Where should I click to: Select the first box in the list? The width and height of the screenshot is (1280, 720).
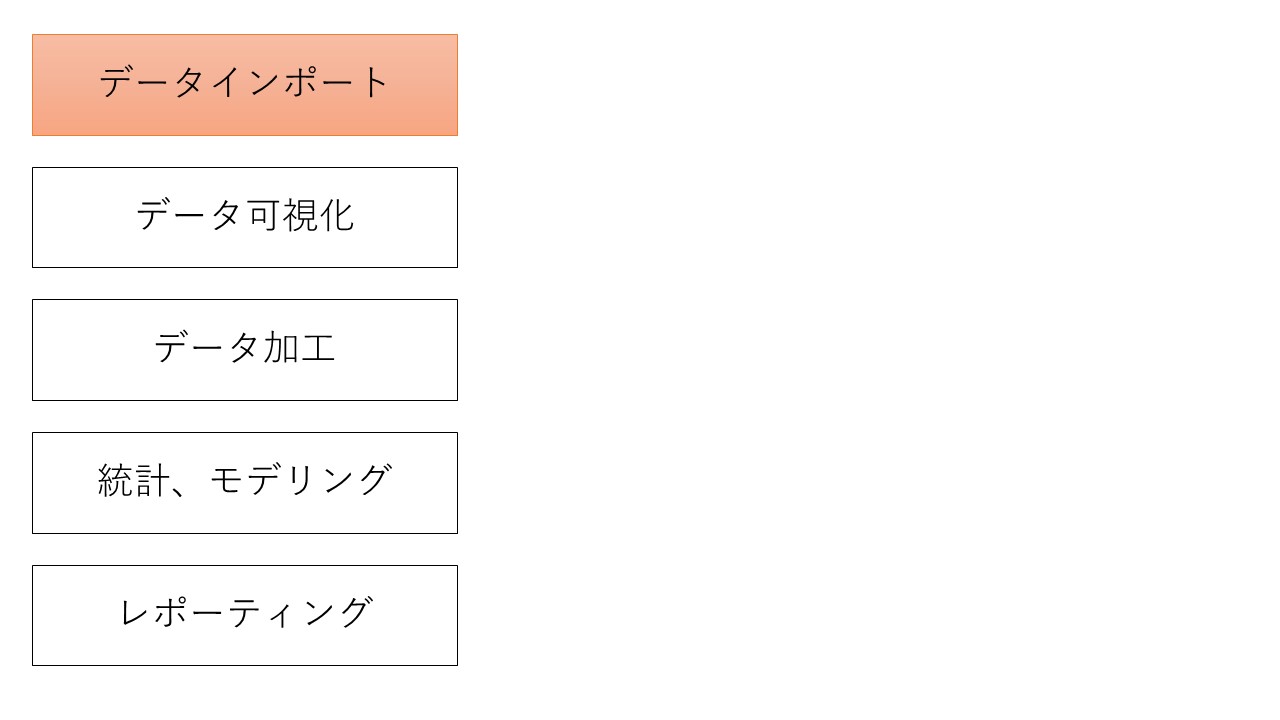pos(245,85)
